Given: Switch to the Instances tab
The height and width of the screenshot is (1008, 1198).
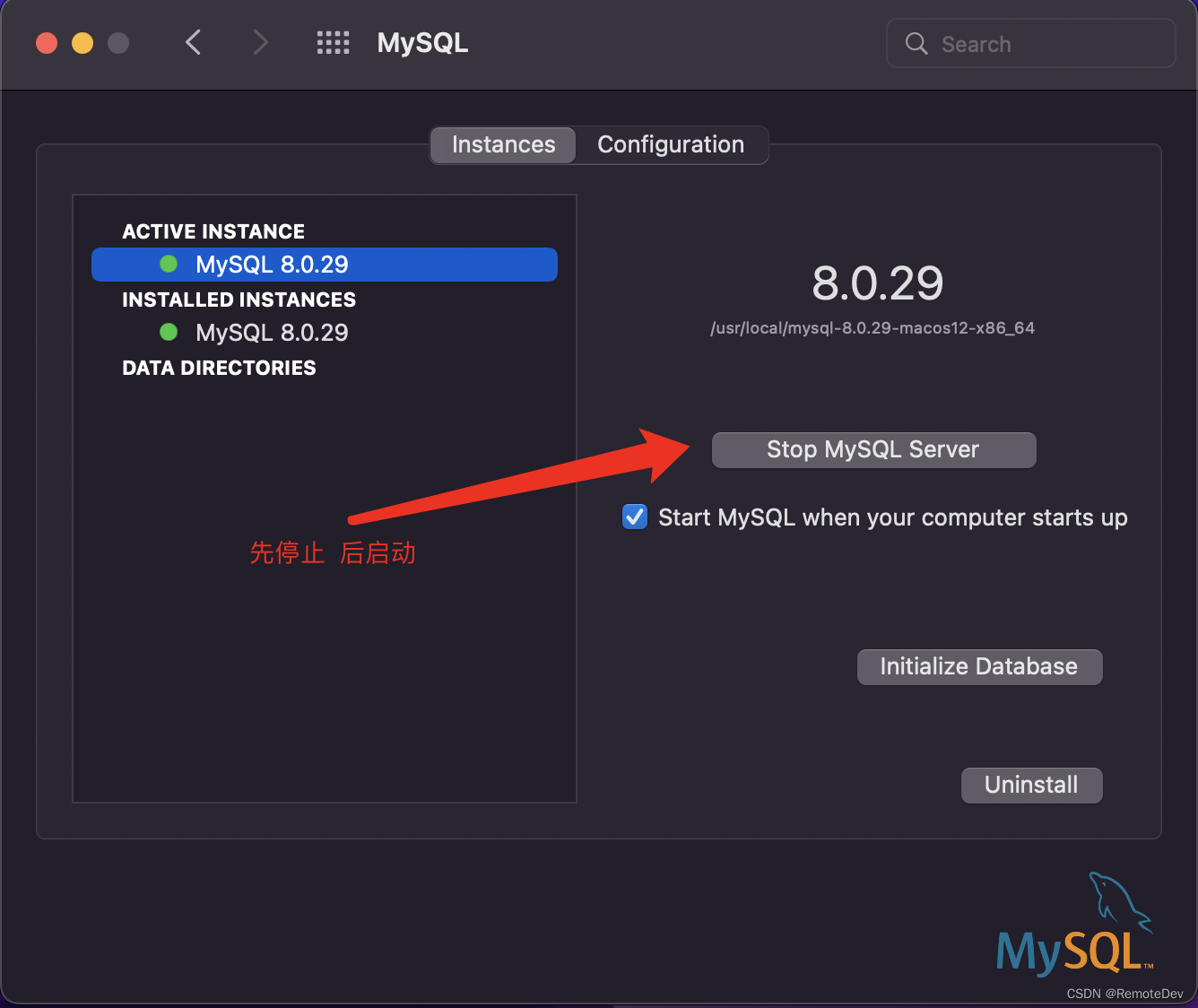Looking at the screenshot, I should pyautogui.click(x=503, y=144).
